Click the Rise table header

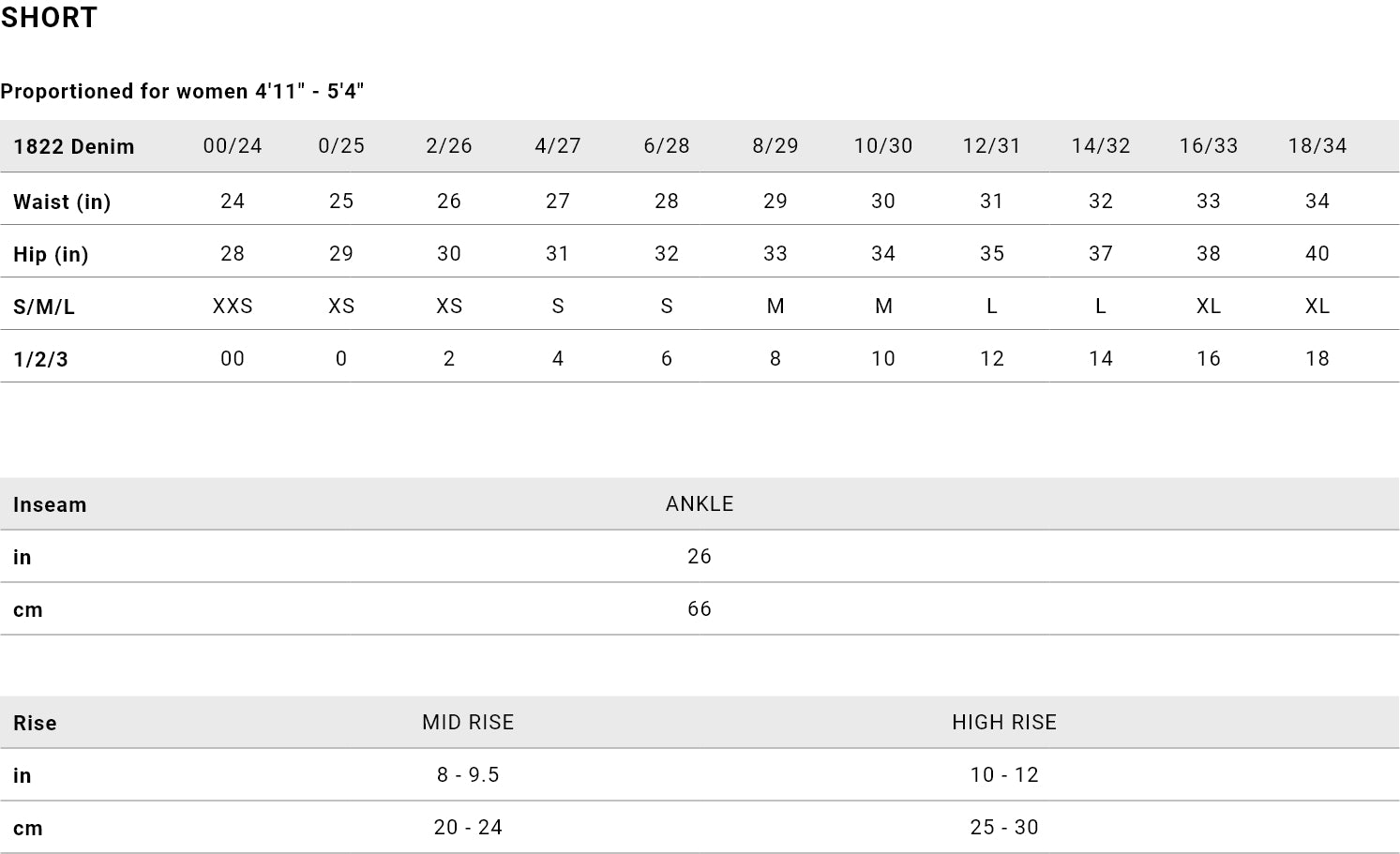35,724
